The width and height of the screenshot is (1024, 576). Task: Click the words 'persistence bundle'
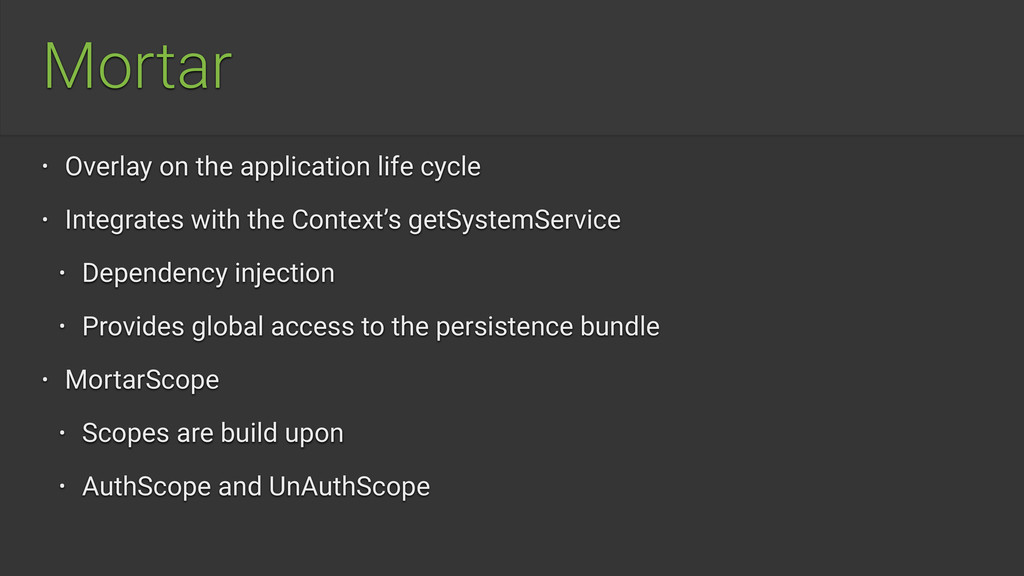click(x=547, y=327)
